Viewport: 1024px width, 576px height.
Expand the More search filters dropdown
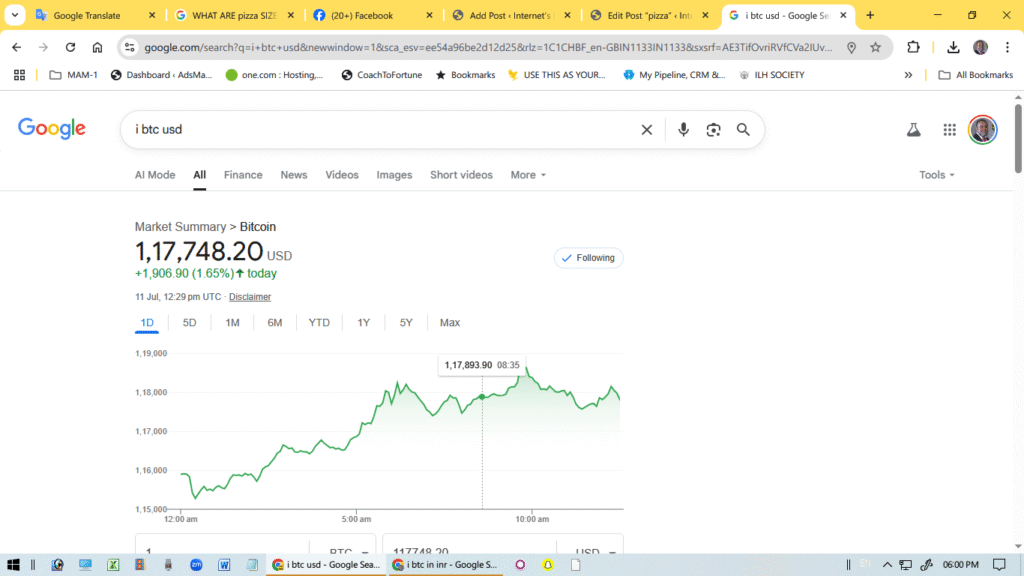tap(528, 175)
